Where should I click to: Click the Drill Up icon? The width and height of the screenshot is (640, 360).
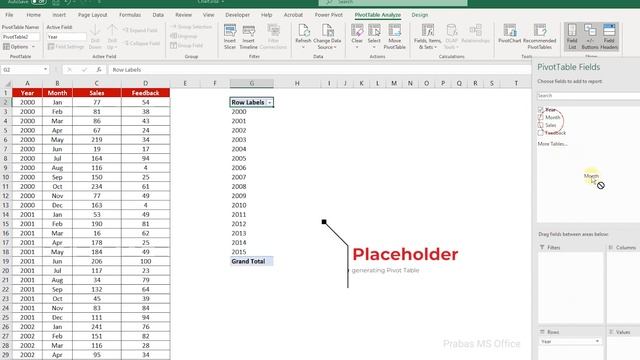[x=112, y=37]
